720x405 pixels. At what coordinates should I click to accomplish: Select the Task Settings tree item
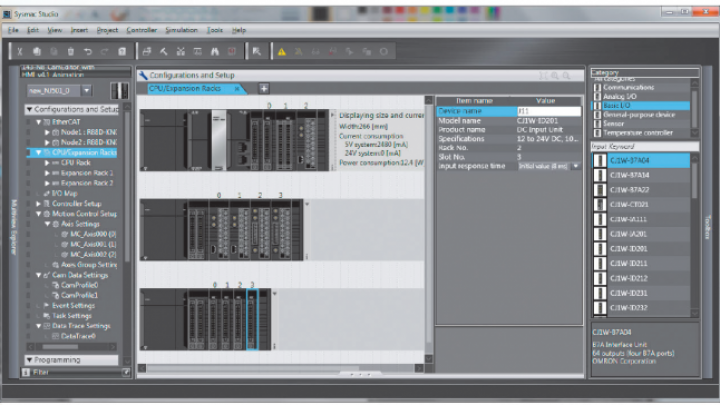[x=72, y=316]
